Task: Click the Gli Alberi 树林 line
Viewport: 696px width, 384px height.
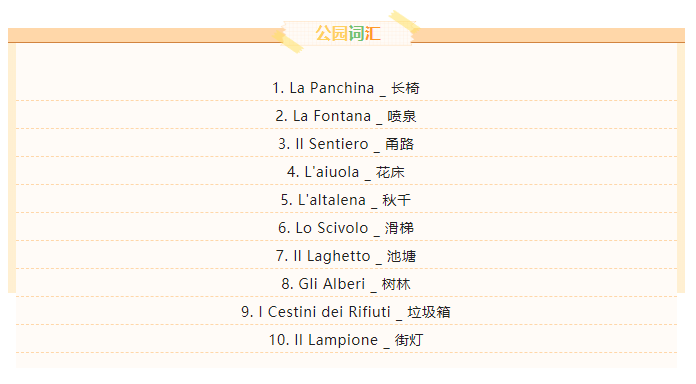Action: 346,284
